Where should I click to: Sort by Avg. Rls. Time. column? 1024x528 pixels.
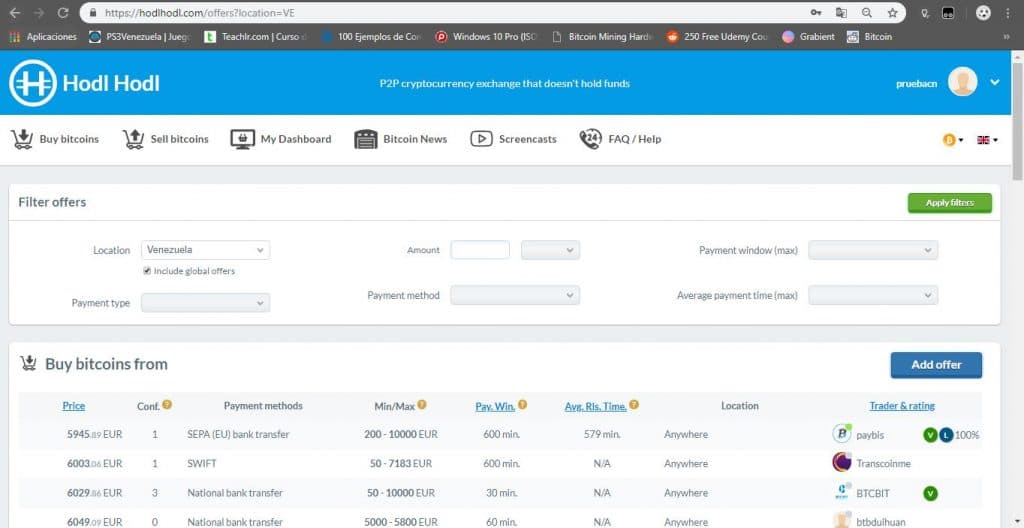596,406
